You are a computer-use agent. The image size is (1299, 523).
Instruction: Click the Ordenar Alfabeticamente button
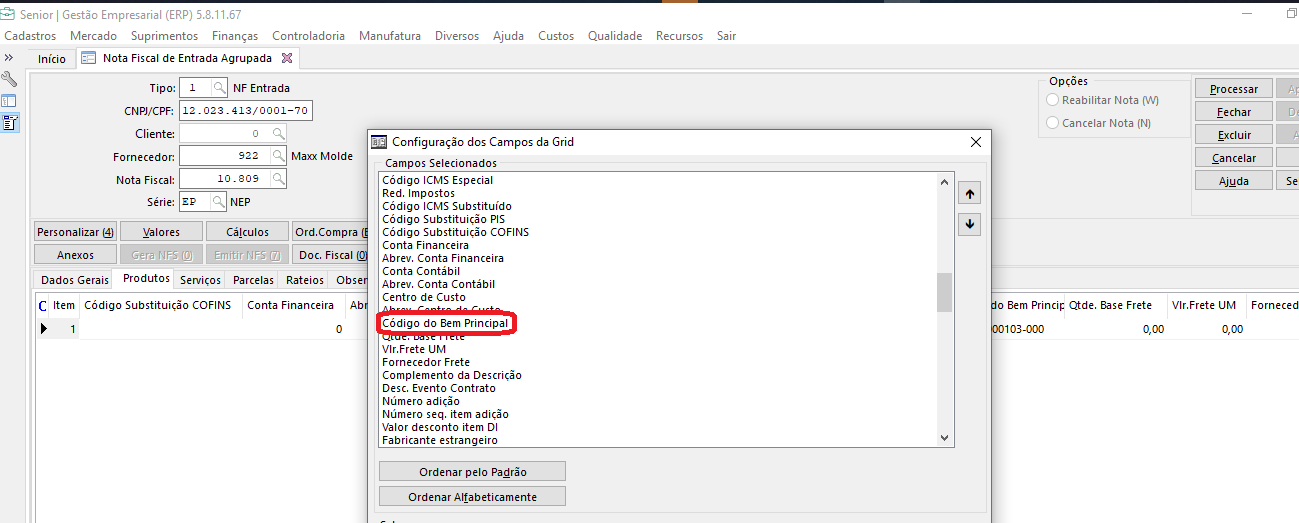(x=472, y=496)
